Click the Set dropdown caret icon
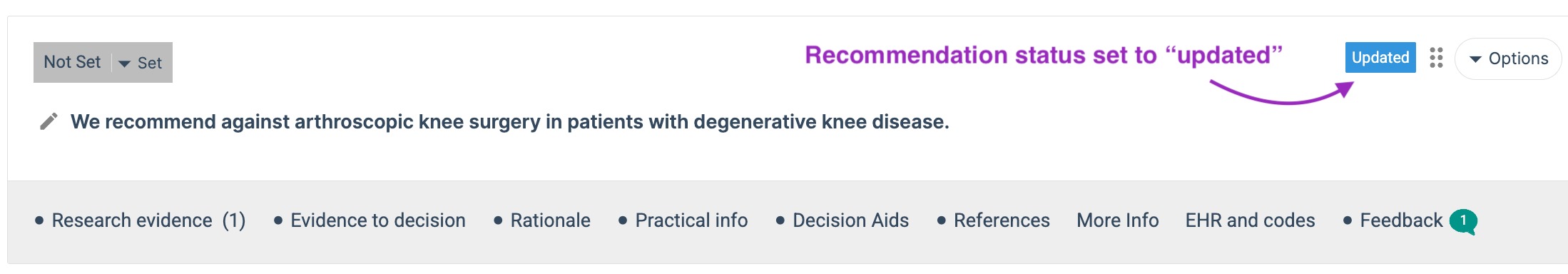This screenshot has height=274, width=1568. (124, 64)
